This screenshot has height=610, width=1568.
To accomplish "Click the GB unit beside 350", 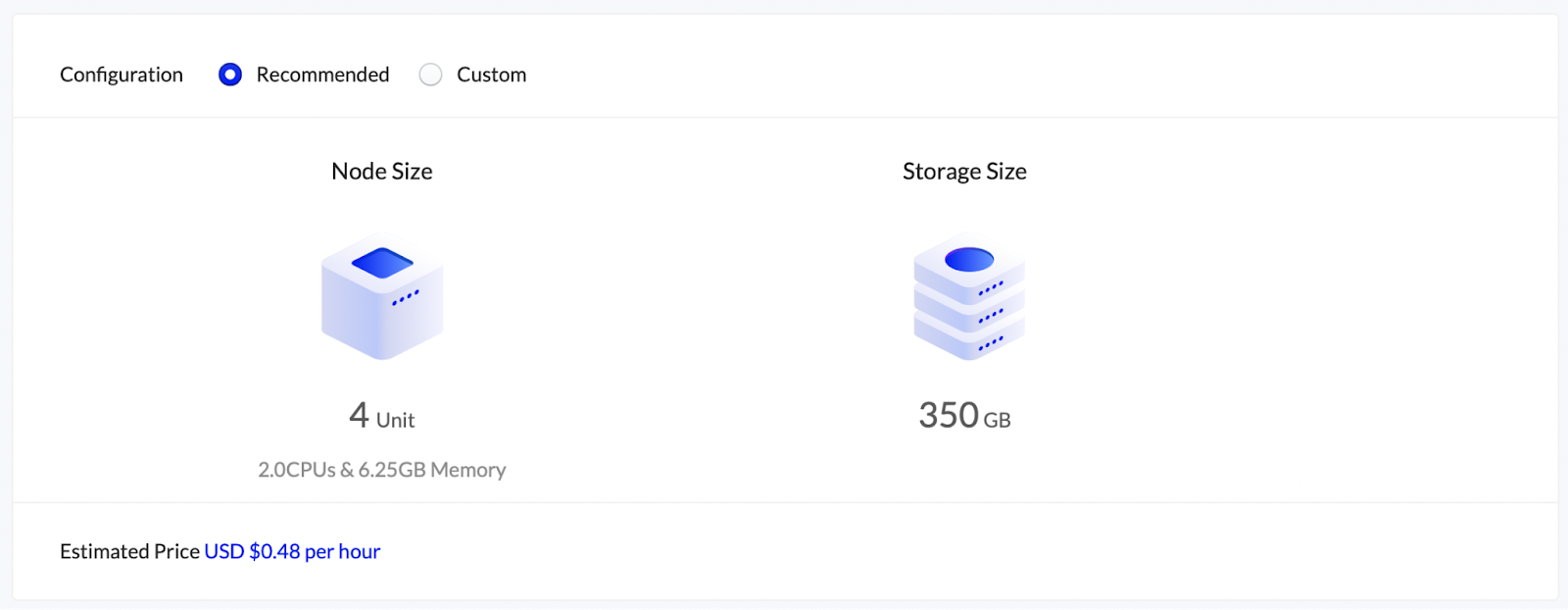I will click(998, 421).
